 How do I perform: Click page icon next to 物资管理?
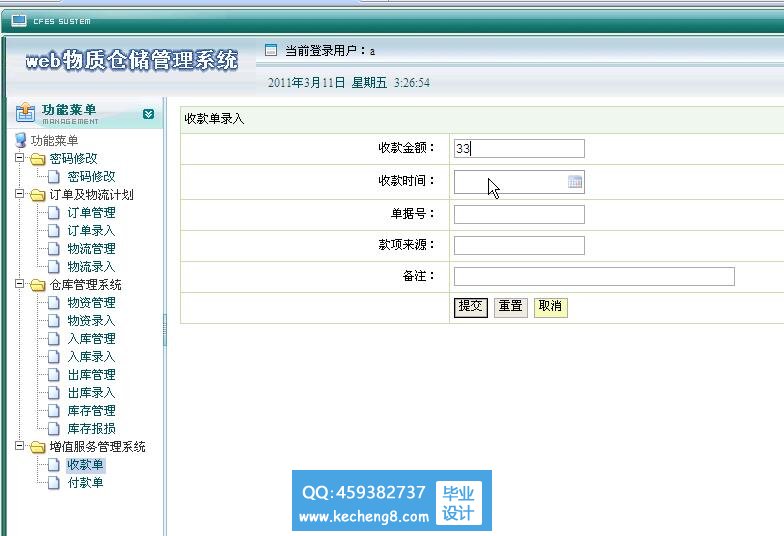point(54,303)
